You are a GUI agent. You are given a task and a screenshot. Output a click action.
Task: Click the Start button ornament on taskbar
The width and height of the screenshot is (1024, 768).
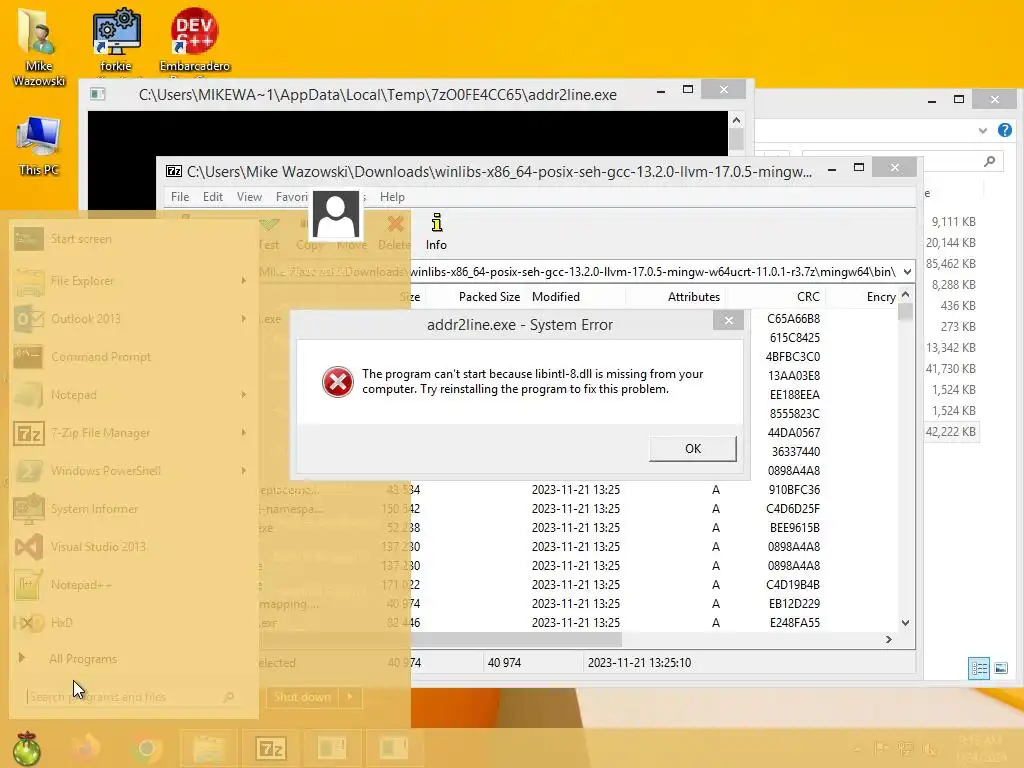pyautogui.click(x=27, y=748)
